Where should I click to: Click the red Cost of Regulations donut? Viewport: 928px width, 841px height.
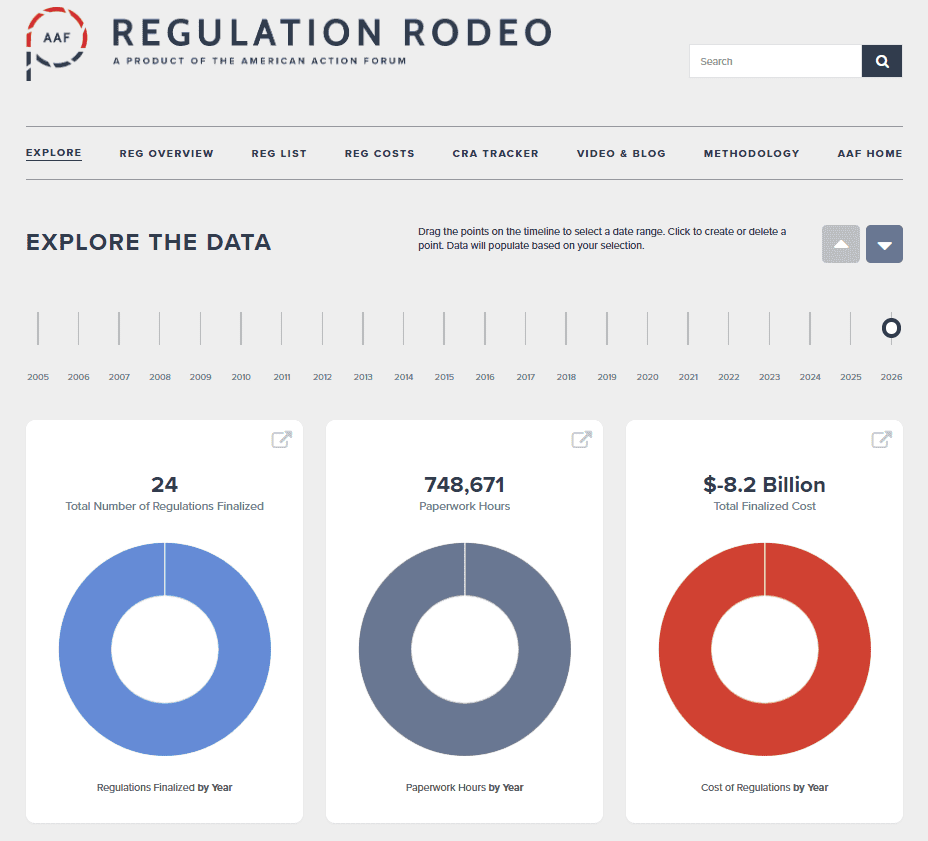click(685, 650)
